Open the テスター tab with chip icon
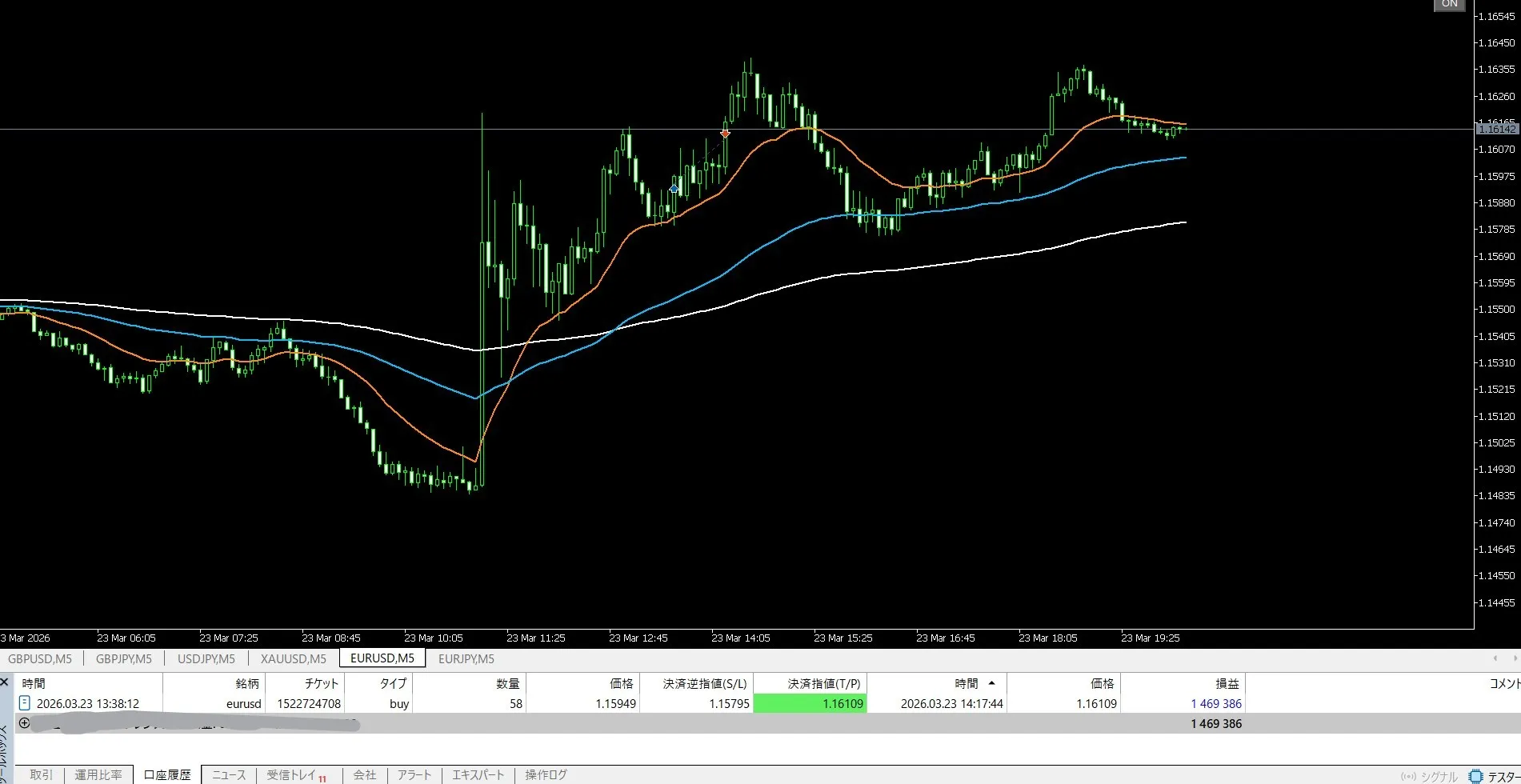 point(1495,776)
